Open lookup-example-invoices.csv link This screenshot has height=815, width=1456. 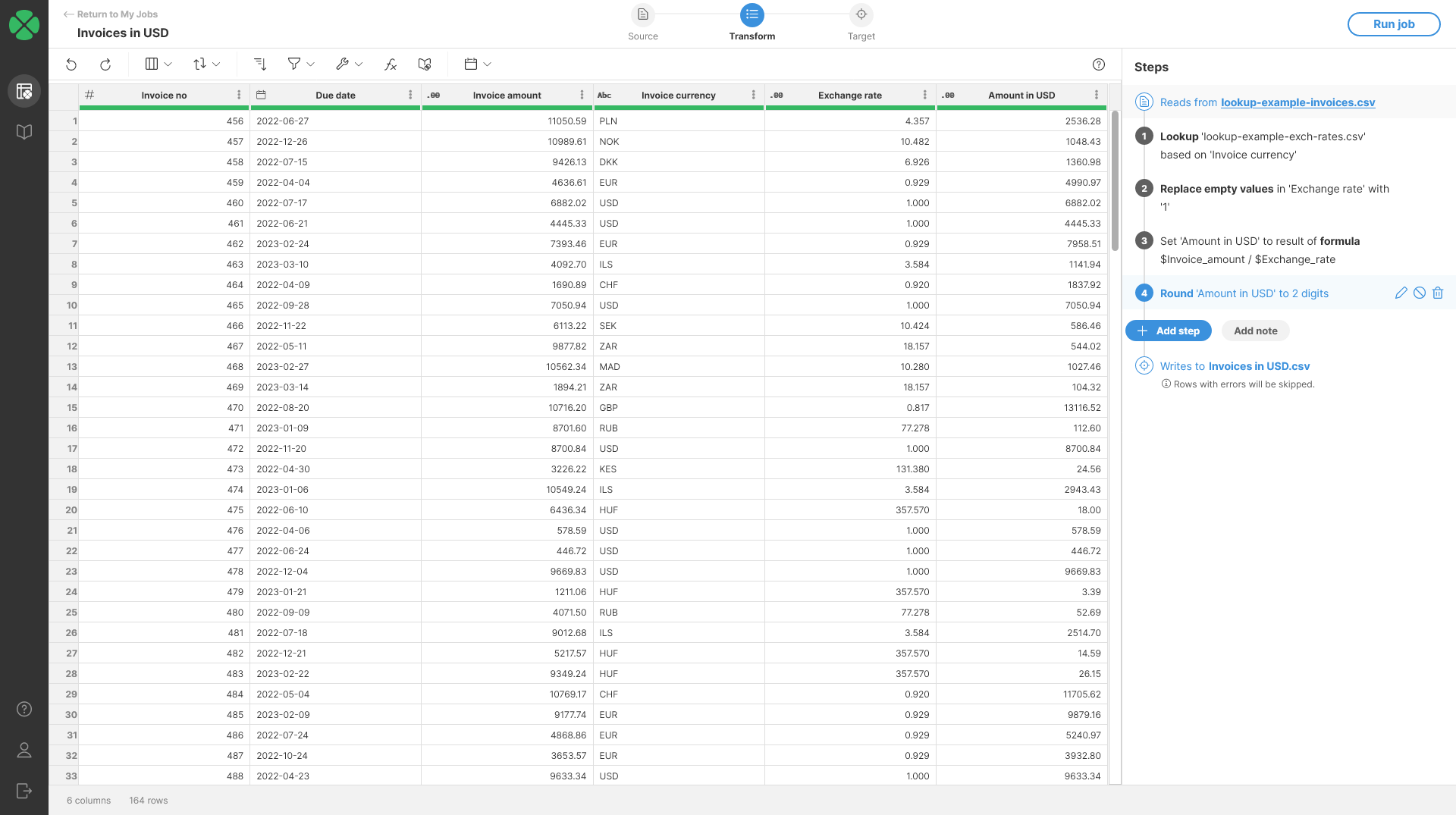(1298, 102)
